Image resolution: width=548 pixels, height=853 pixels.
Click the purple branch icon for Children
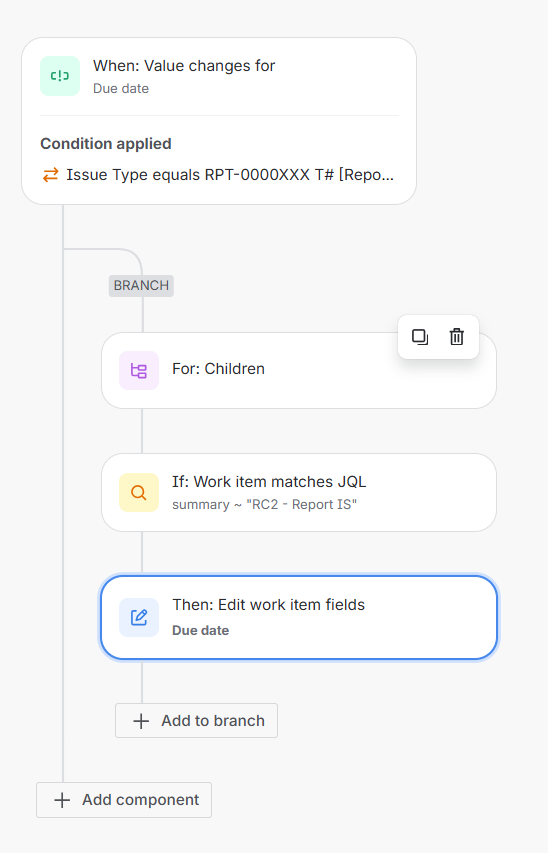pos(139,370)
